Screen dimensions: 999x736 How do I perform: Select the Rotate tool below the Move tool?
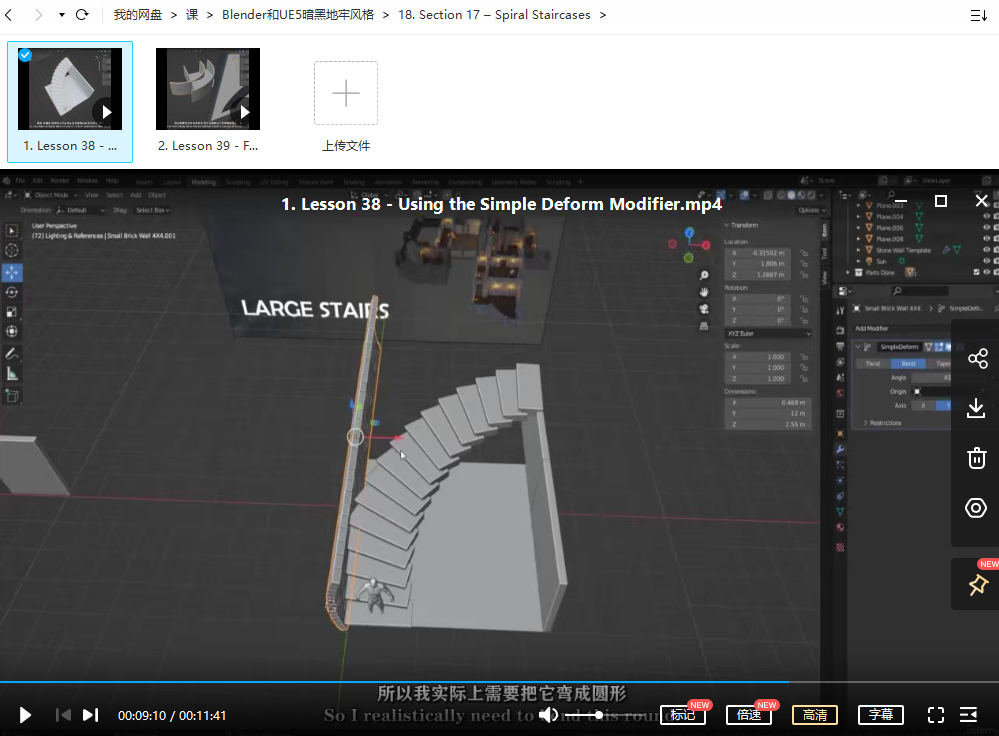point(11,292)
